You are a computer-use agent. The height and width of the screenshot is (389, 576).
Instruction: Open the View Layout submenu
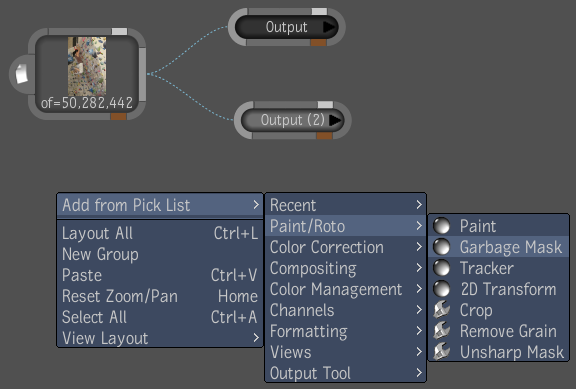(x=160, y=338)
